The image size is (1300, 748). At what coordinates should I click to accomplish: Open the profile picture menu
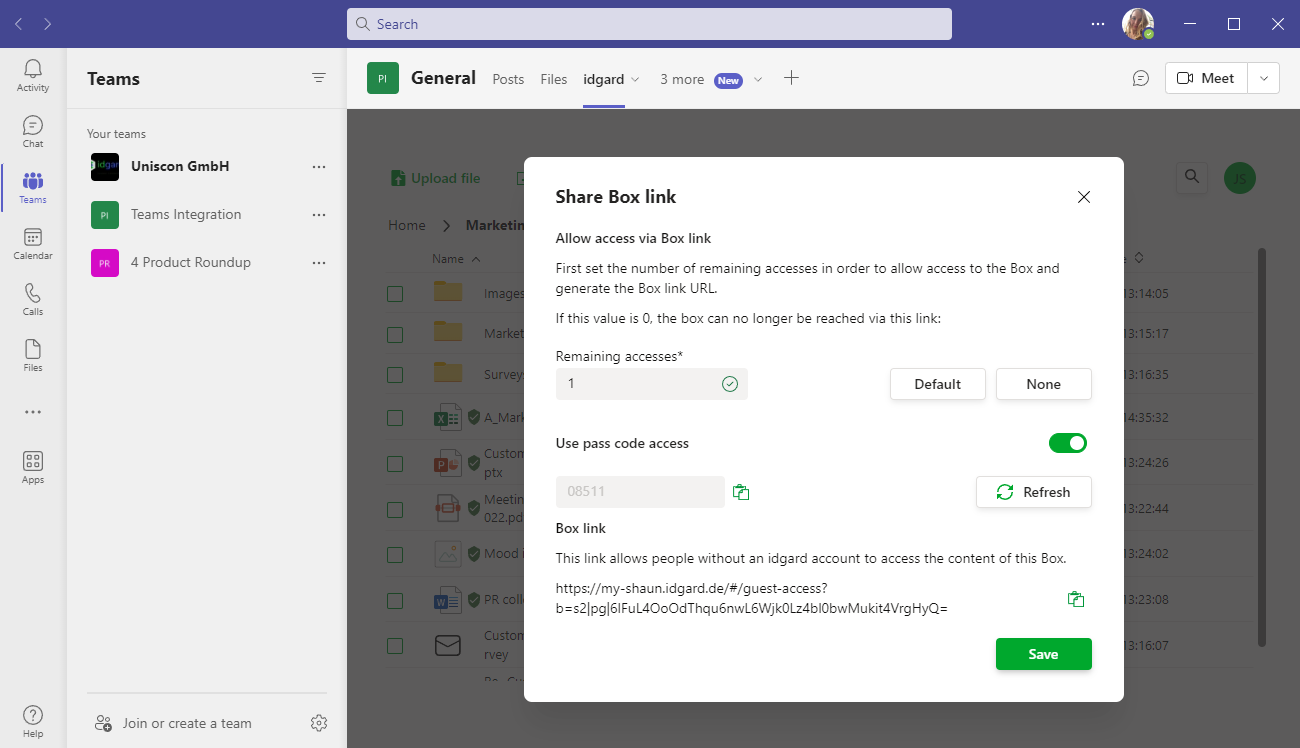(x=1138, y=24)
